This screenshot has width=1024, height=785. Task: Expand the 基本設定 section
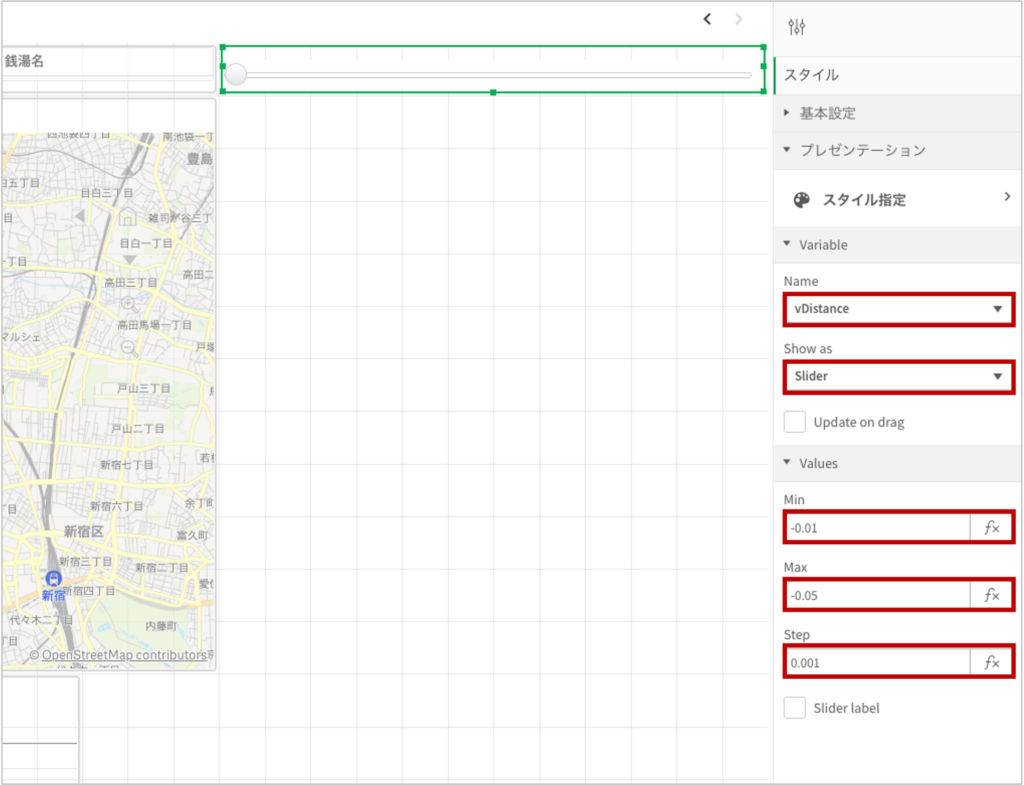click(x=827, y=113)
